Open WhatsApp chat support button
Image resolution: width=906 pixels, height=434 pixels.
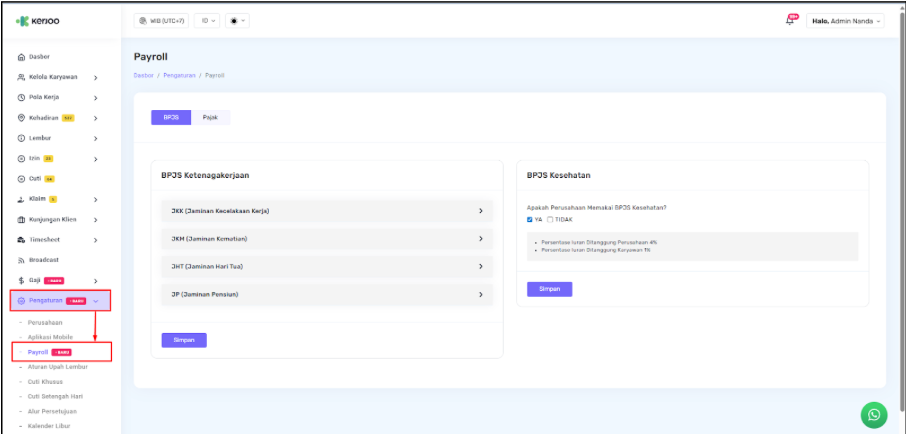874,414
